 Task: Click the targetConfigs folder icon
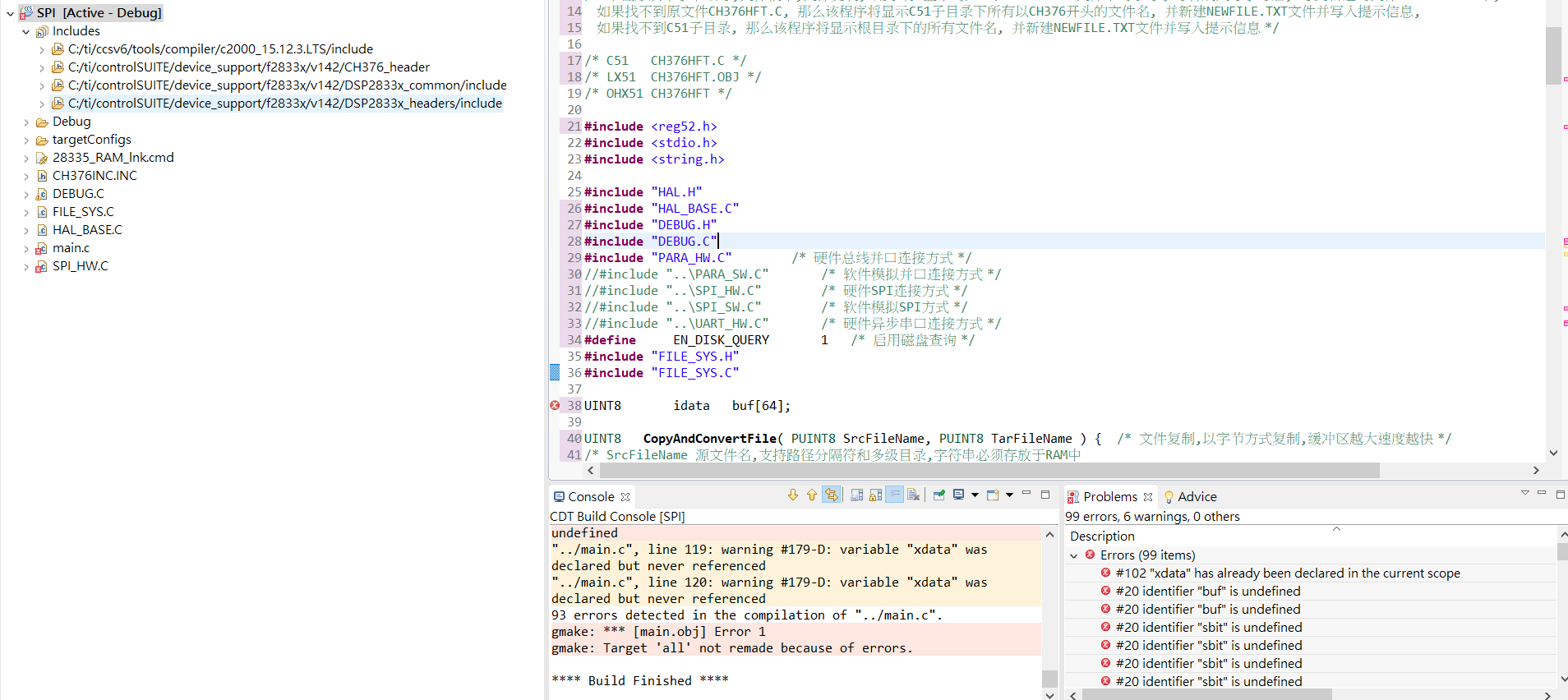[42, 140]
